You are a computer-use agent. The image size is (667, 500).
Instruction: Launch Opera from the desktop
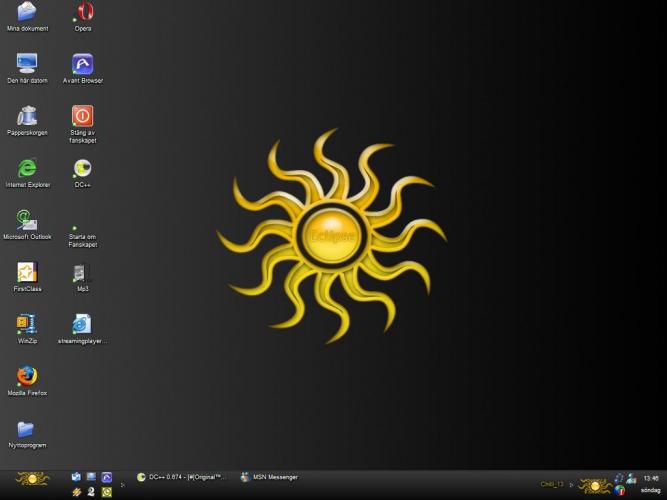(83, 12)
